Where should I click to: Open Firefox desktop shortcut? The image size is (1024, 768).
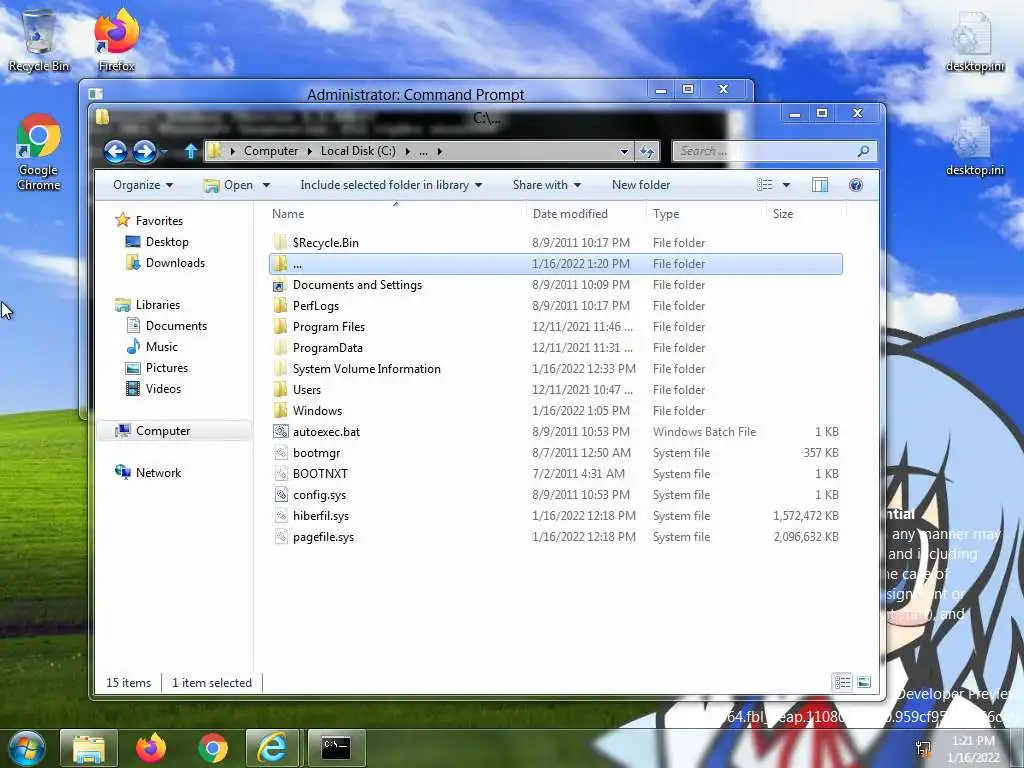tap(116, 40)
